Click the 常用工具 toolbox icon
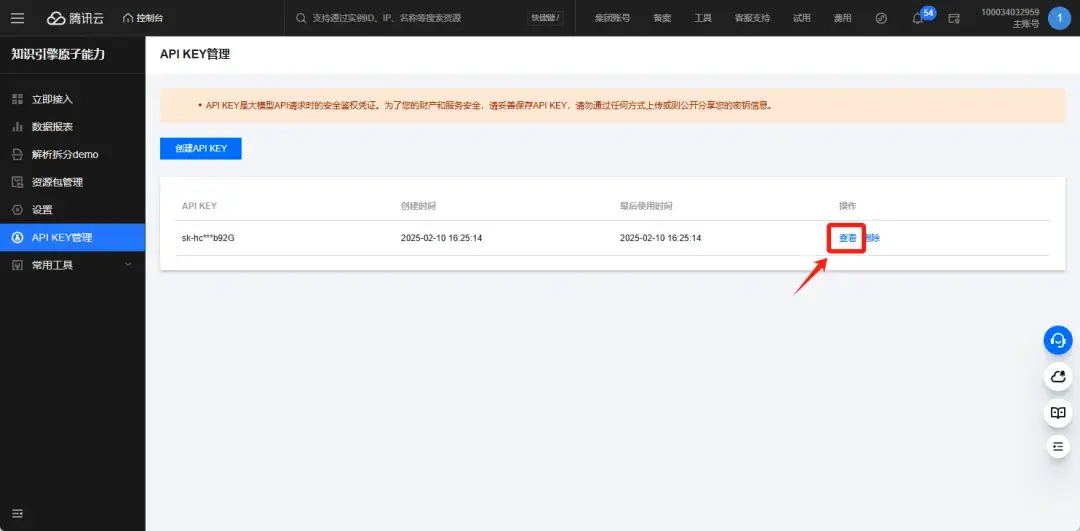Image resolution: width=1080 pixels, height=531 pixels. pyautogui.click(x=18, y=265)
